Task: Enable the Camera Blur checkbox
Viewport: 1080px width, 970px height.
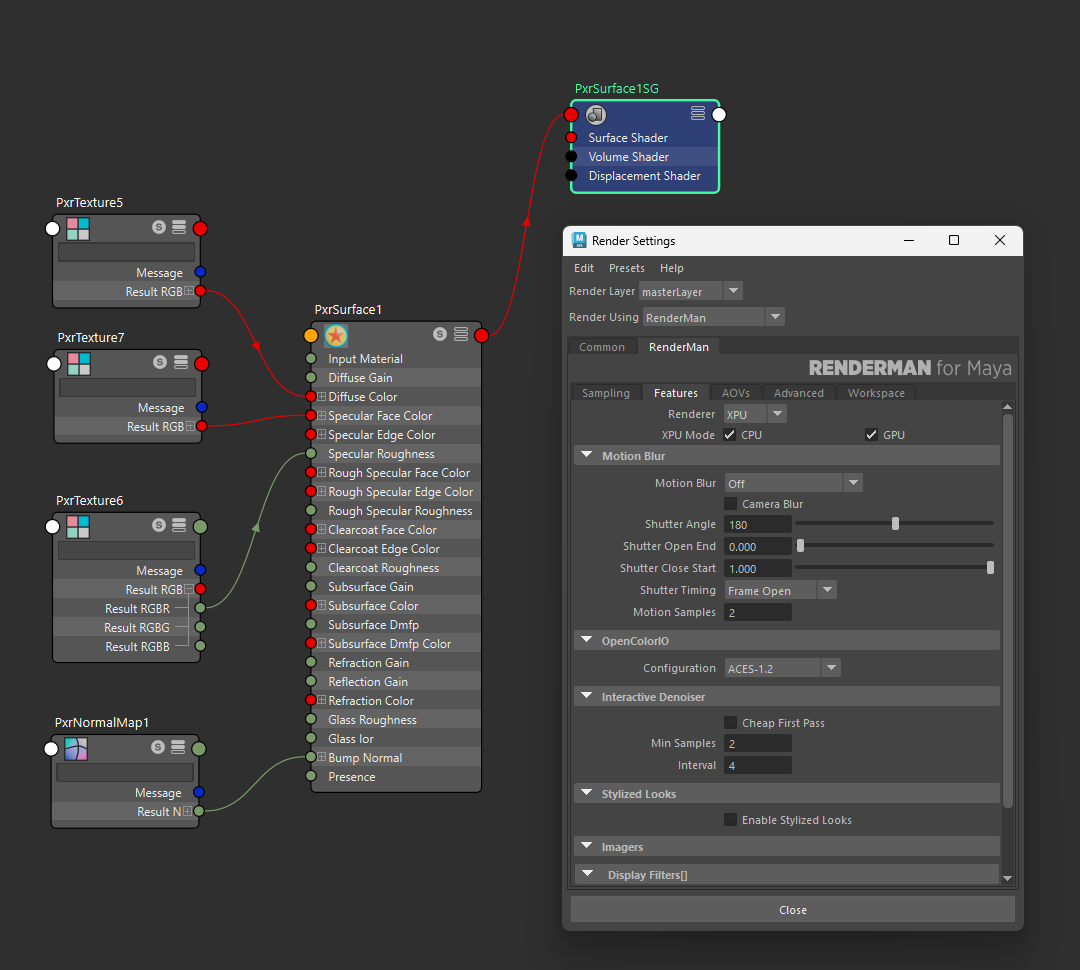Action: (730, 504)
